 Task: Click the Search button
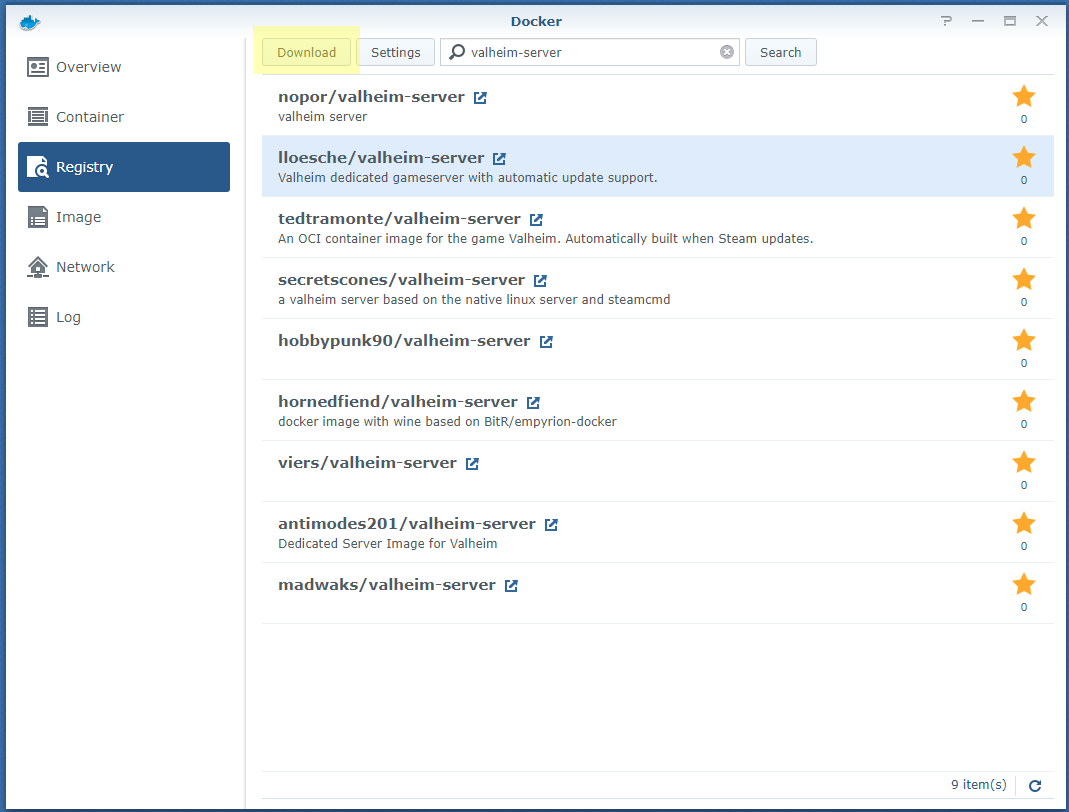(781, 52)
